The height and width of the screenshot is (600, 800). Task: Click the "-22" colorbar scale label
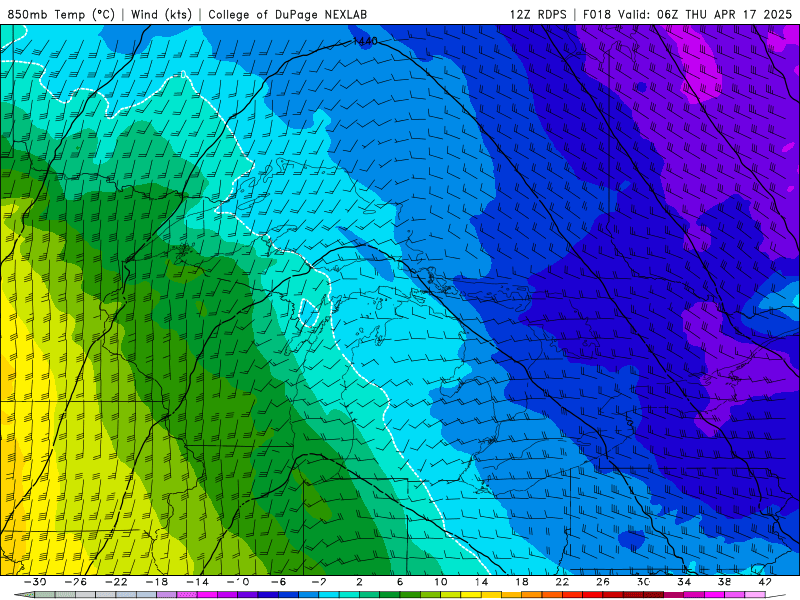tap(116, 582)
